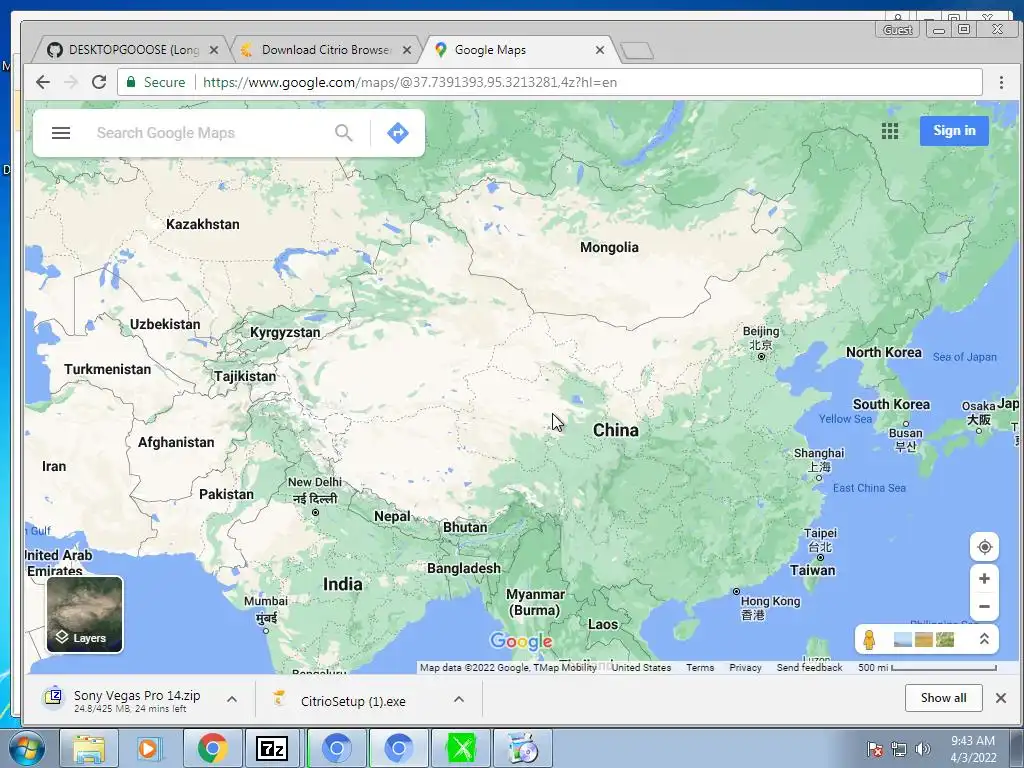Viewport: 1024px width, 768px height.
Task: Click the volume speaker tray icon
Action: coord(923,749)
